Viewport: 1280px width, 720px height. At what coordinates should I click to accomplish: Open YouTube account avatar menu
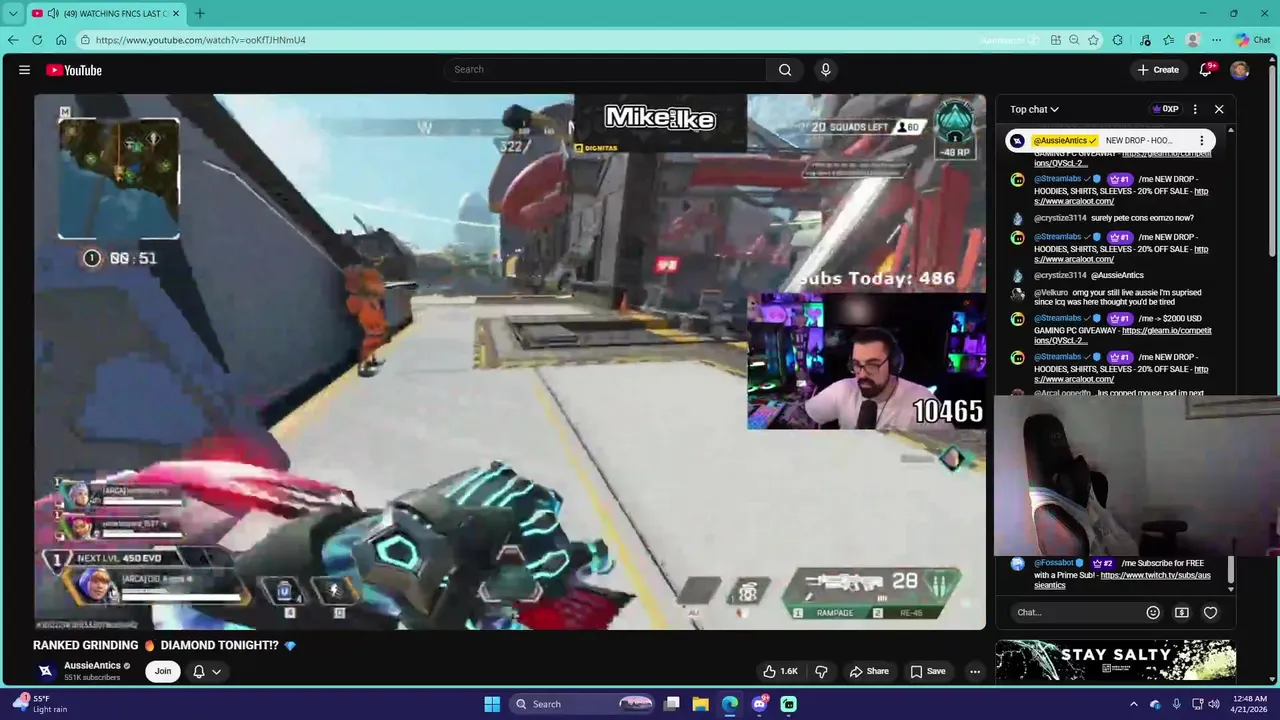click(x=1240, y=70)
